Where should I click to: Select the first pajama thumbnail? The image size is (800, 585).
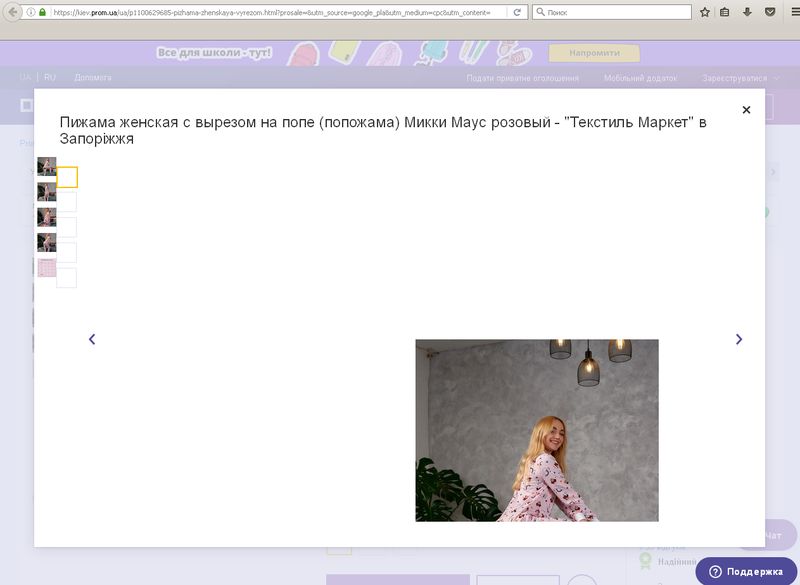click(47, 167)
